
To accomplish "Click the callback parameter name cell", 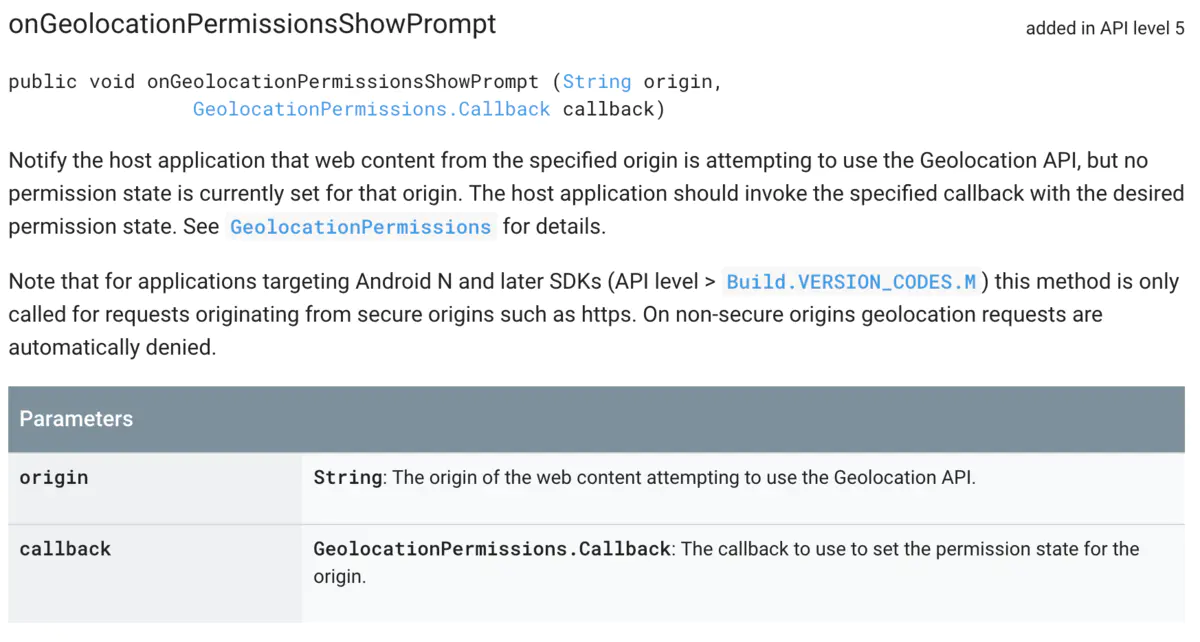I will pos(155,574).
